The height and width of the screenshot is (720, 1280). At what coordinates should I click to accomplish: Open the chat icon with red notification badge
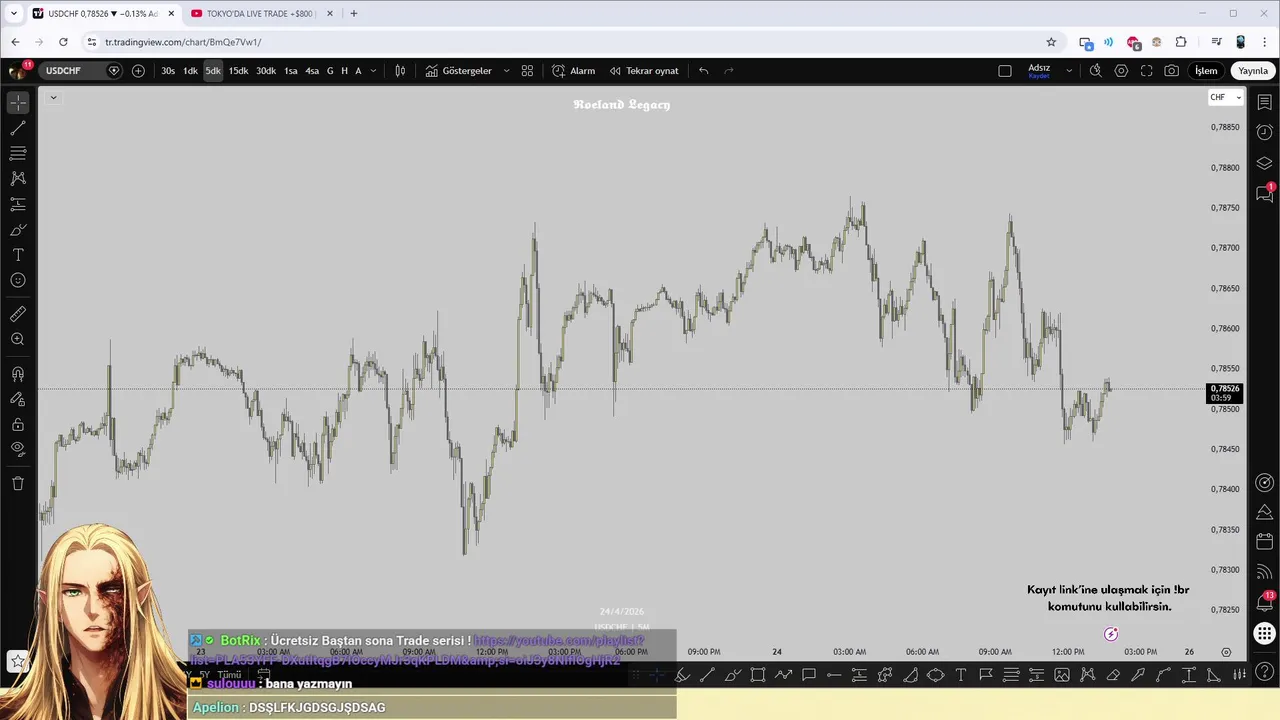[x=1265, y=193]
